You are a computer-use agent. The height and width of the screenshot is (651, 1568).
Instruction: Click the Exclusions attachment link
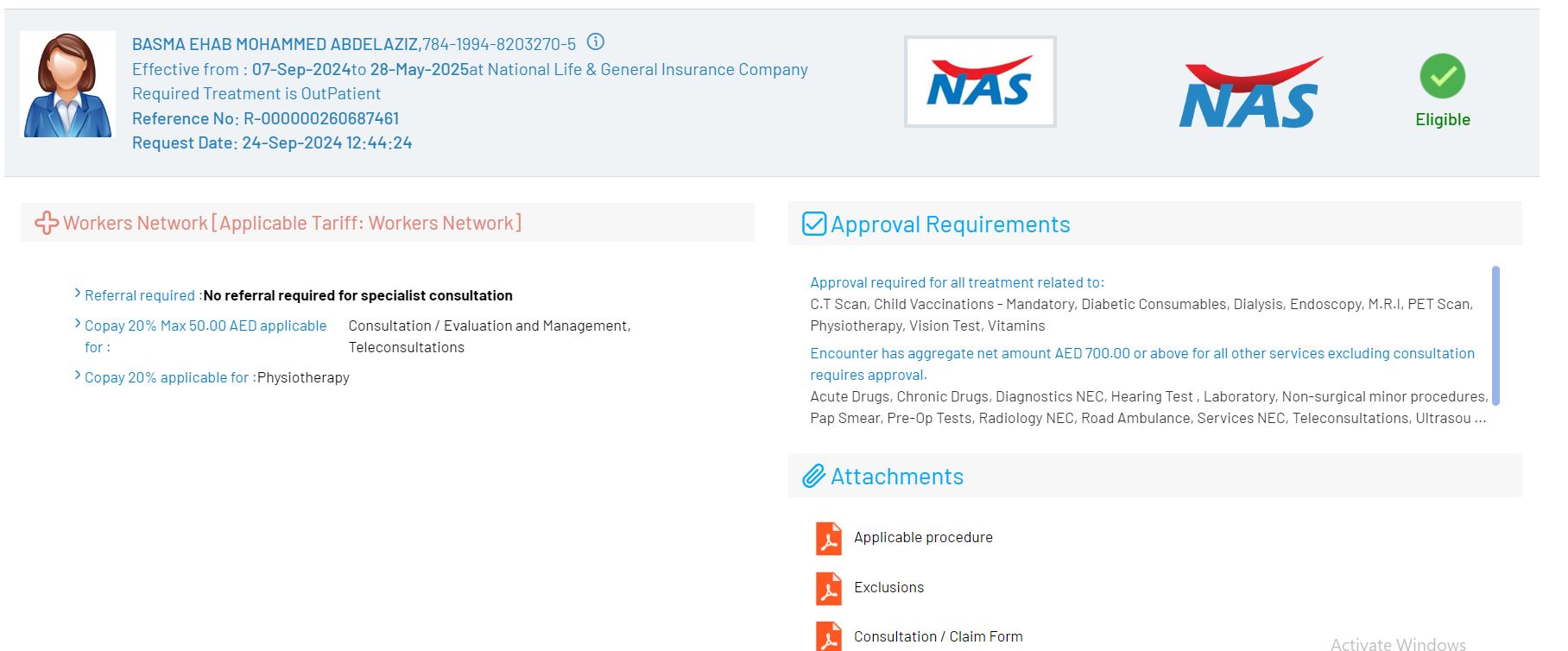888,587
